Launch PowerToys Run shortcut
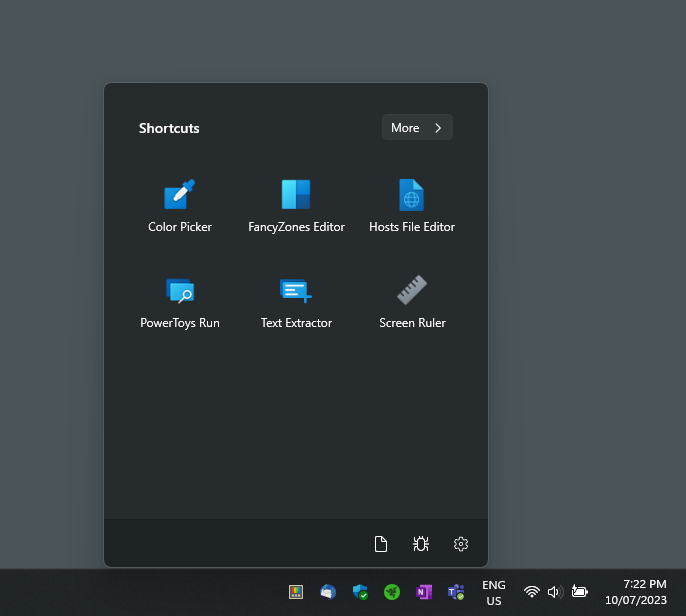Viewport: 686px width, 616px height. (x=180, y=302)
